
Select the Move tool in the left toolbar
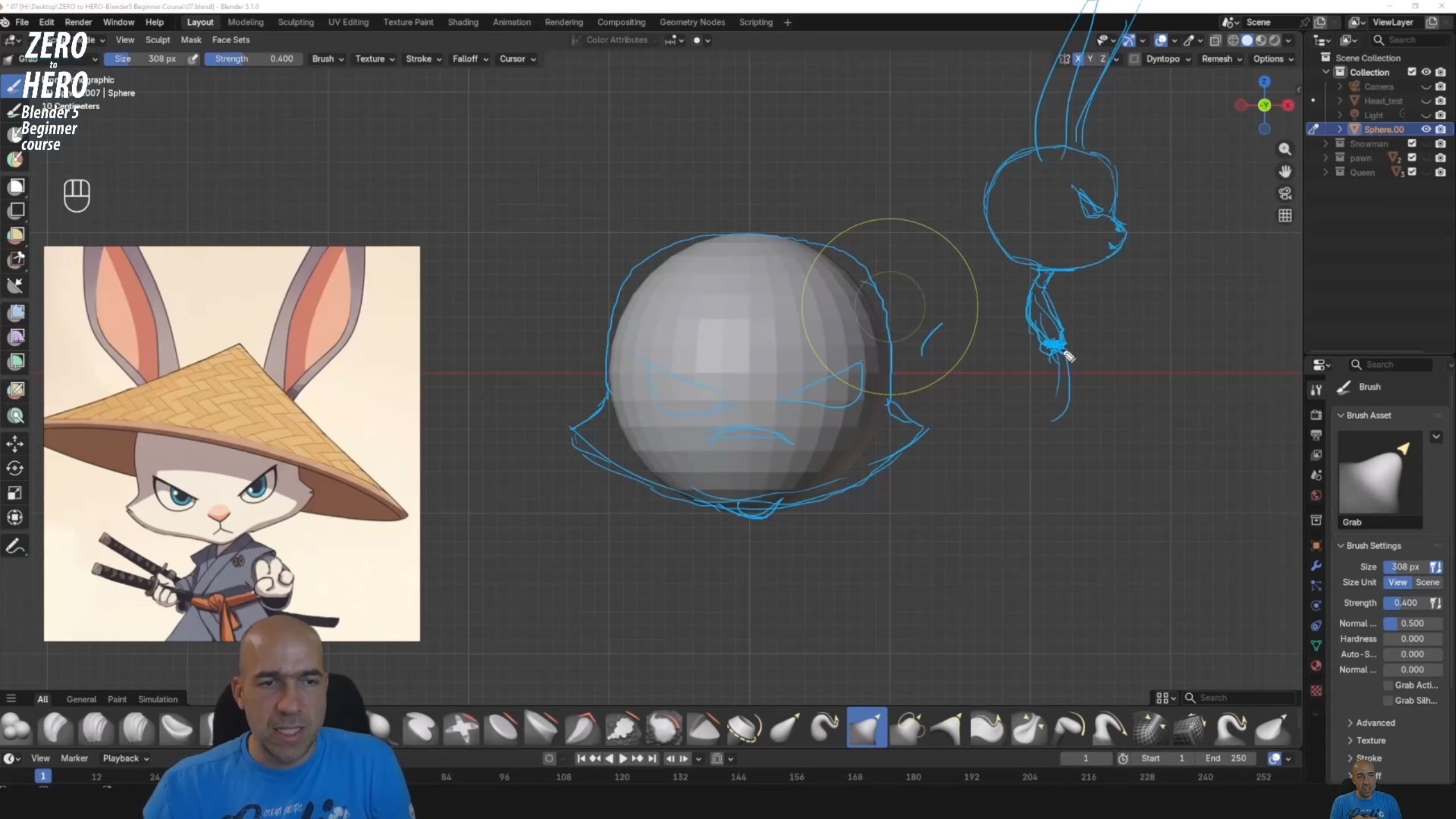point(15,444)
